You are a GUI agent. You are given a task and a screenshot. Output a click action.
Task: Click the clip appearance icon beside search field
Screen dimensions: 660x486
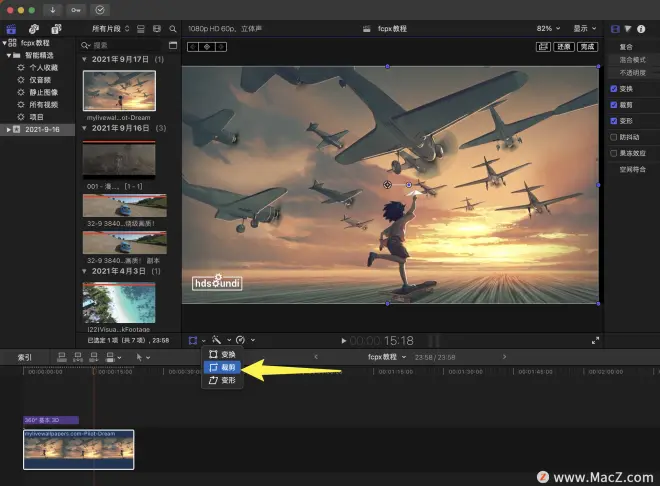tap(173, 45)
